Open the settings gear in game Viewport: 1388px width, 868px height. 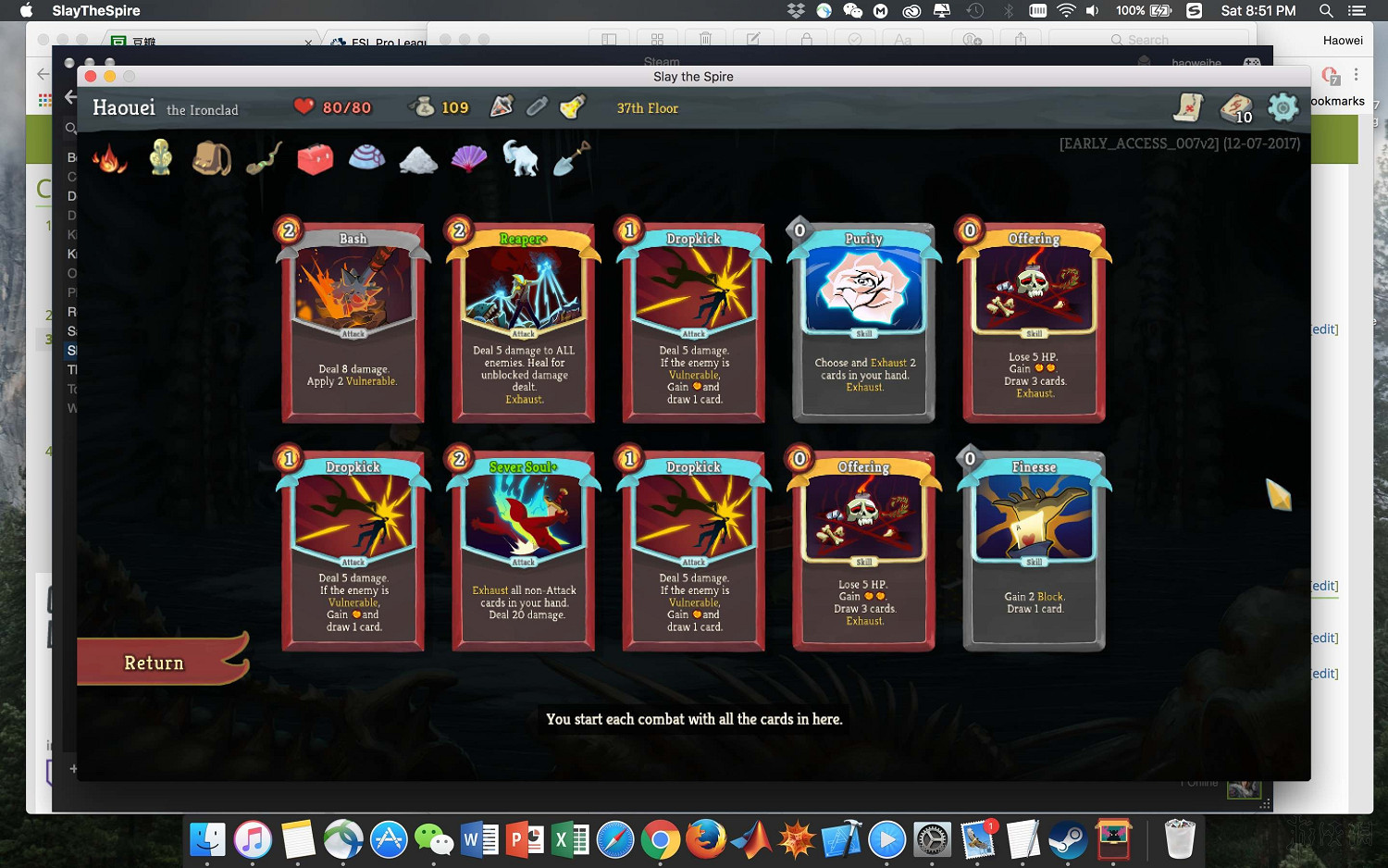click(x=1283, y=107)
